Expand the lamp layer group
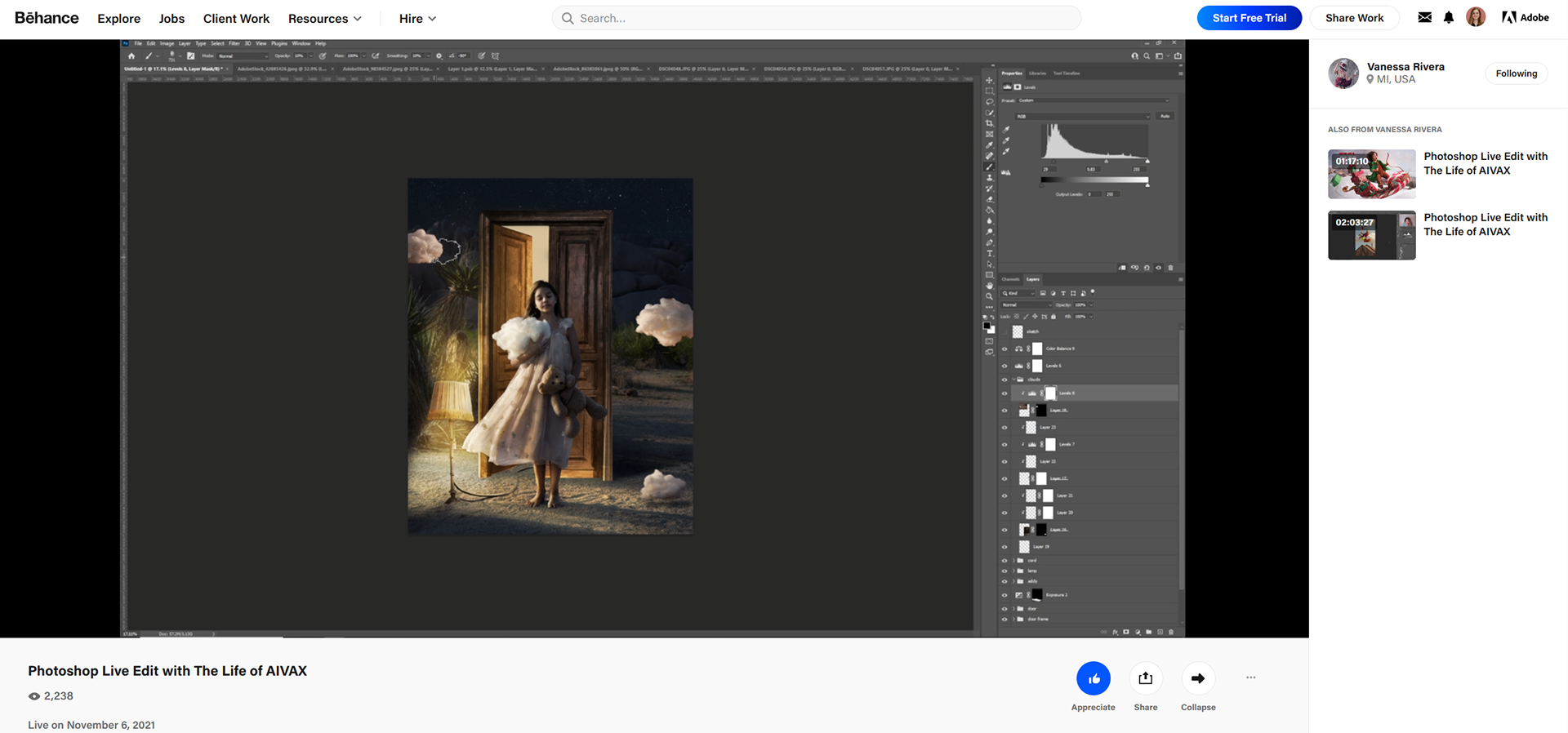This screenshot has height=733, width=1568. [1013, 571]
